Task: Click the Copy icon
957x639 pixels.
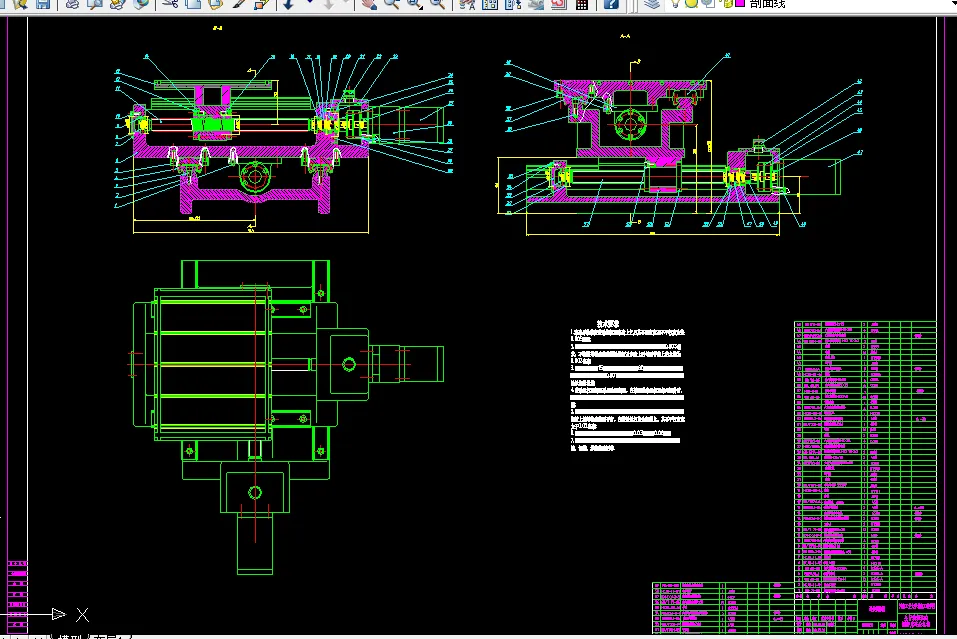Action: click(193, 4)
